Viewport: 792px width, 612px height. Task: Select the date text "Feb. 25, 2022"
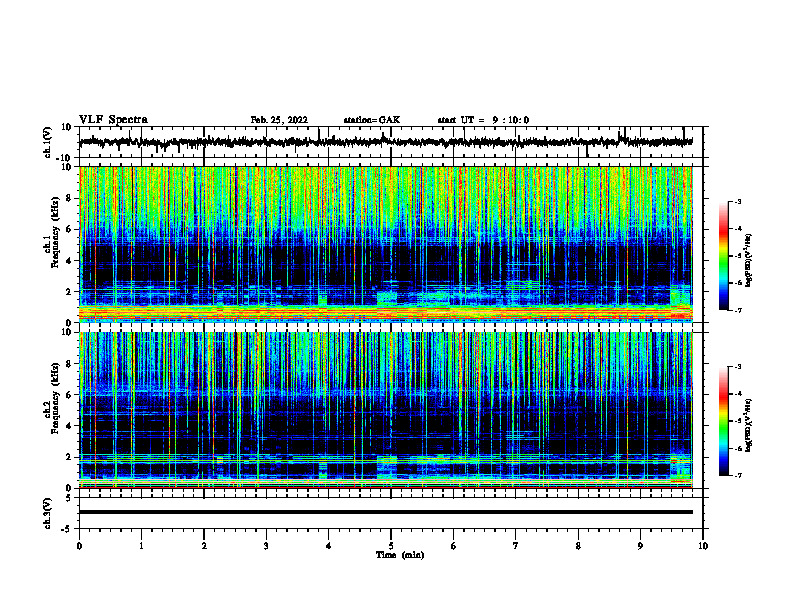point(279,120)
